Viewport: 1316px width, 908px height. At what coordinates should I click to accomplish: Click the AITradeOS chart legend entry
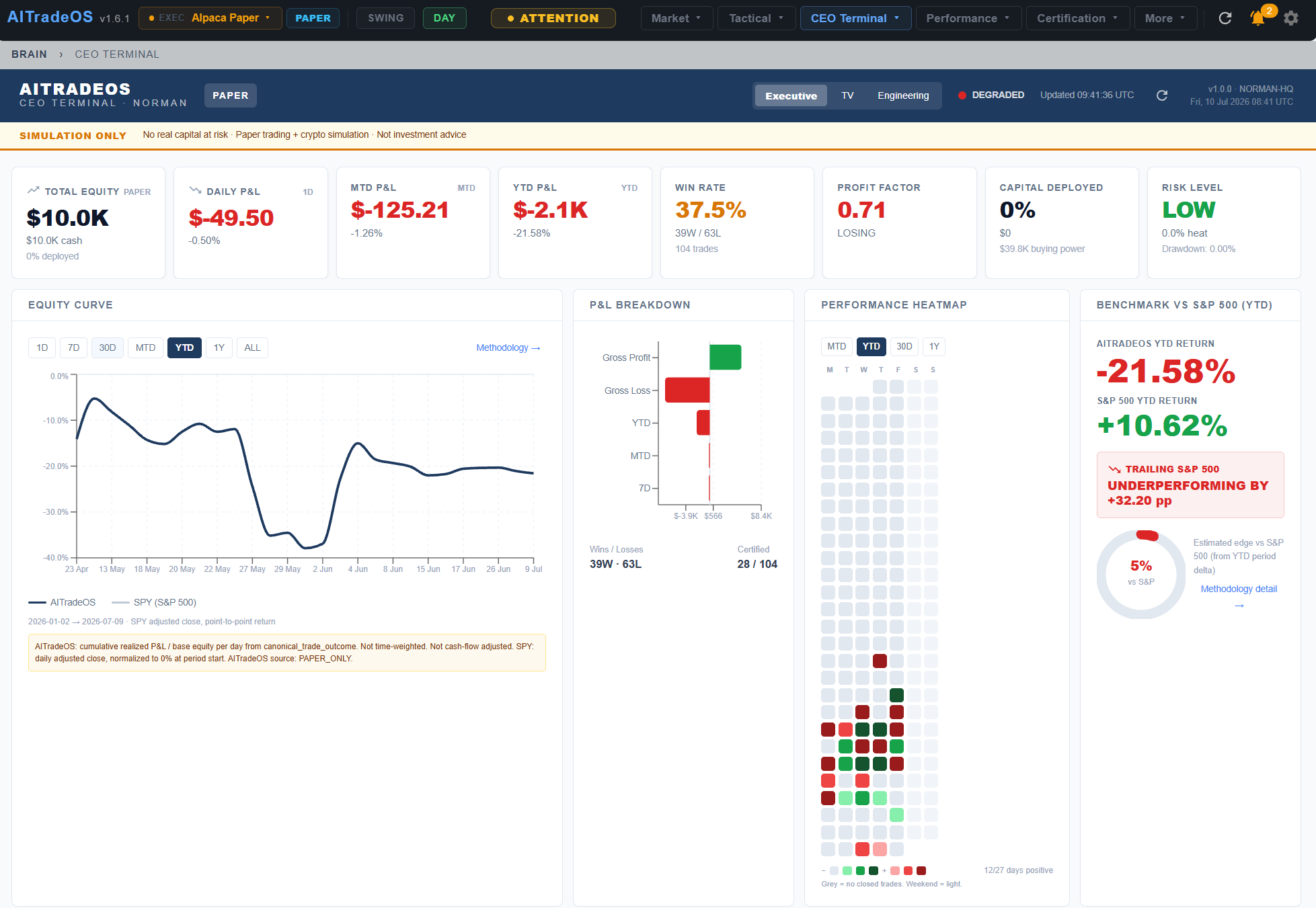coord(62,602)
